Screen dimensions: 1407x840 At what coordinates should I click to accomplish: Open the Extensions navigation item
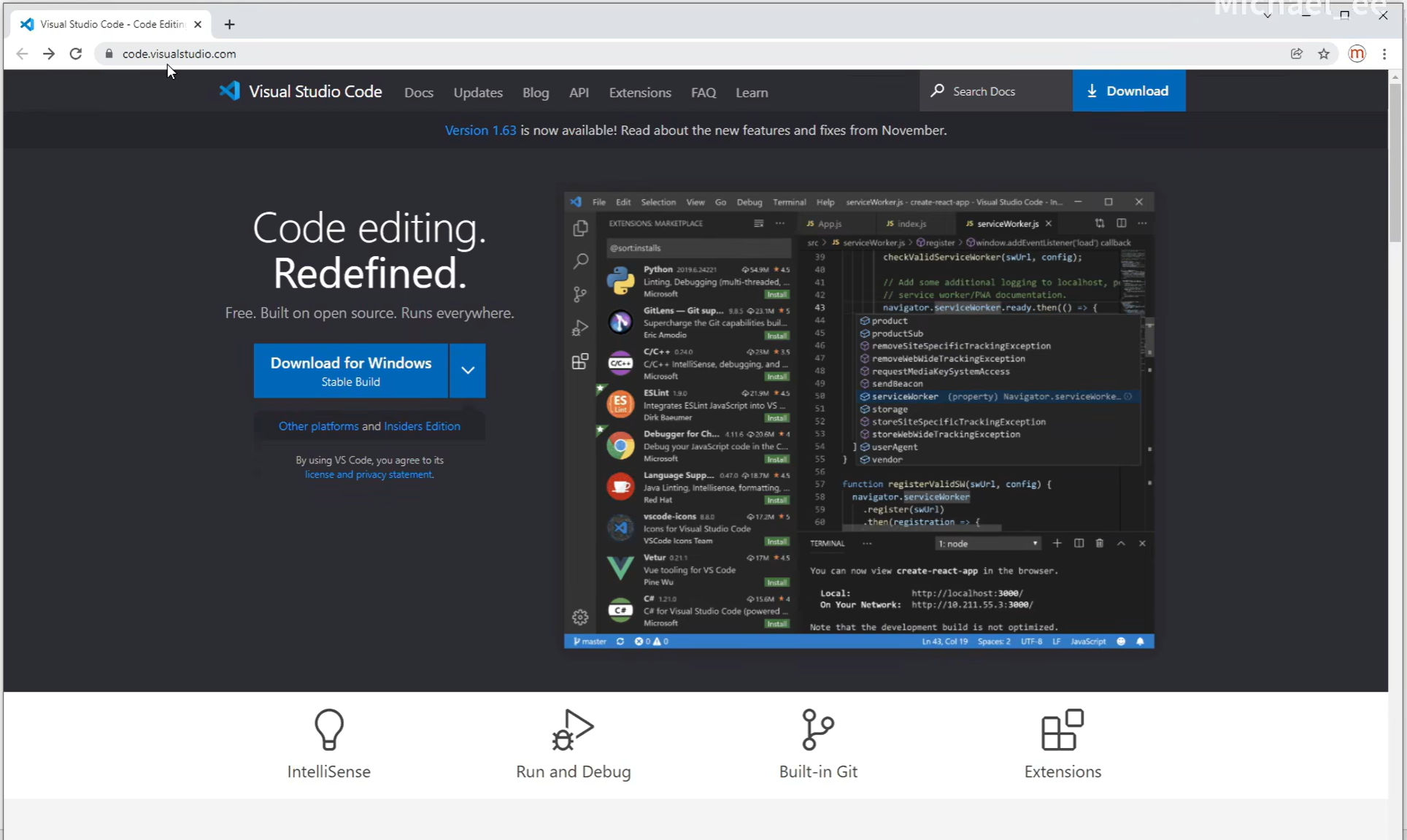point(640,93)
